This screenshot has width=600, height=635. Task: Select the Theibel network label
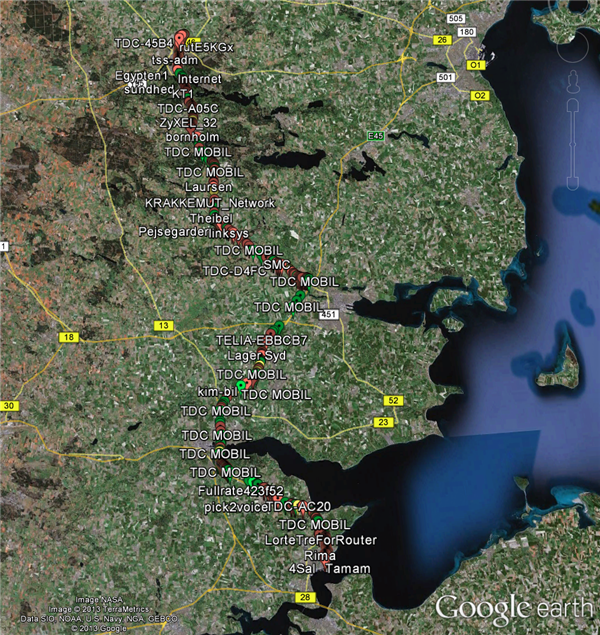pos(211,218)
